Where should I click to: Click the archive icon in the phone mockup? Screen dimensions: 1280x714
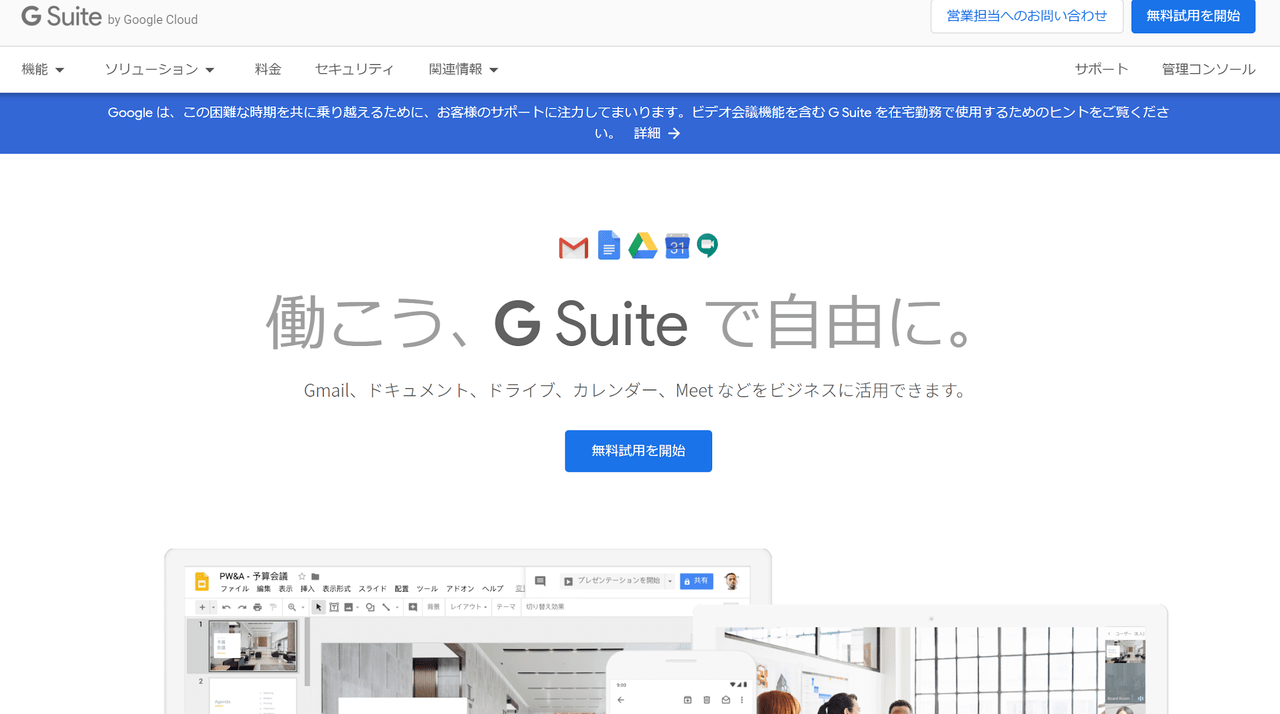click(687, 700)
